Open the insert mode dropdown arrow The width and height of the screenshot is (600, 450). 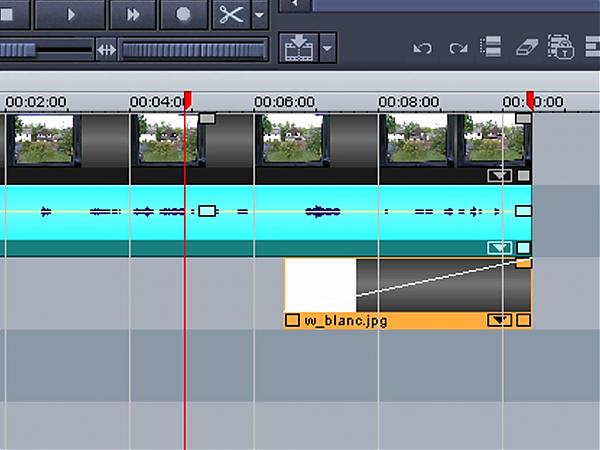pyautogui.click(x=328, y=48)
